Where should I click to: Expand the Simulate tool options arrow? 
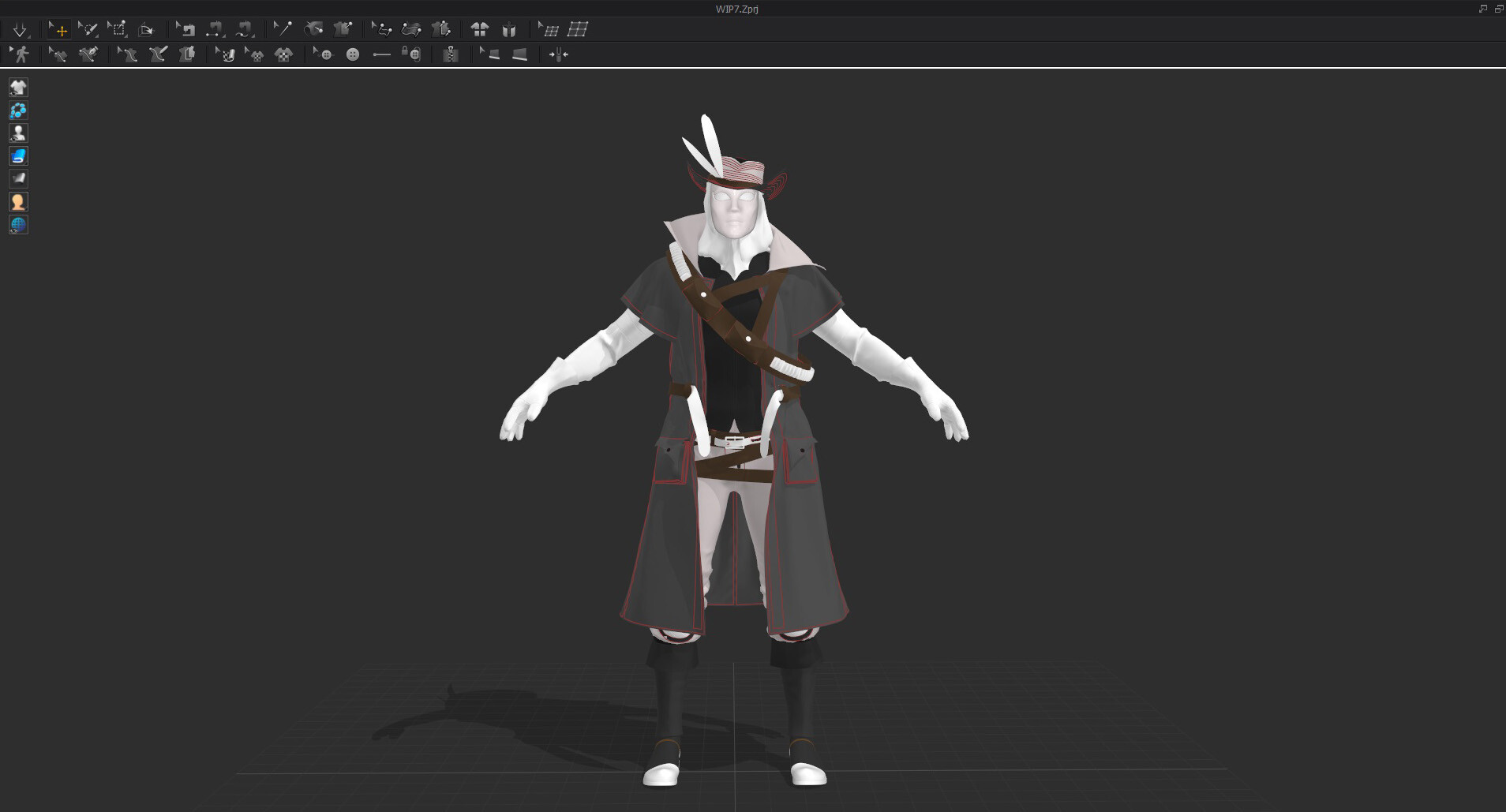click(x=30, y=36)
